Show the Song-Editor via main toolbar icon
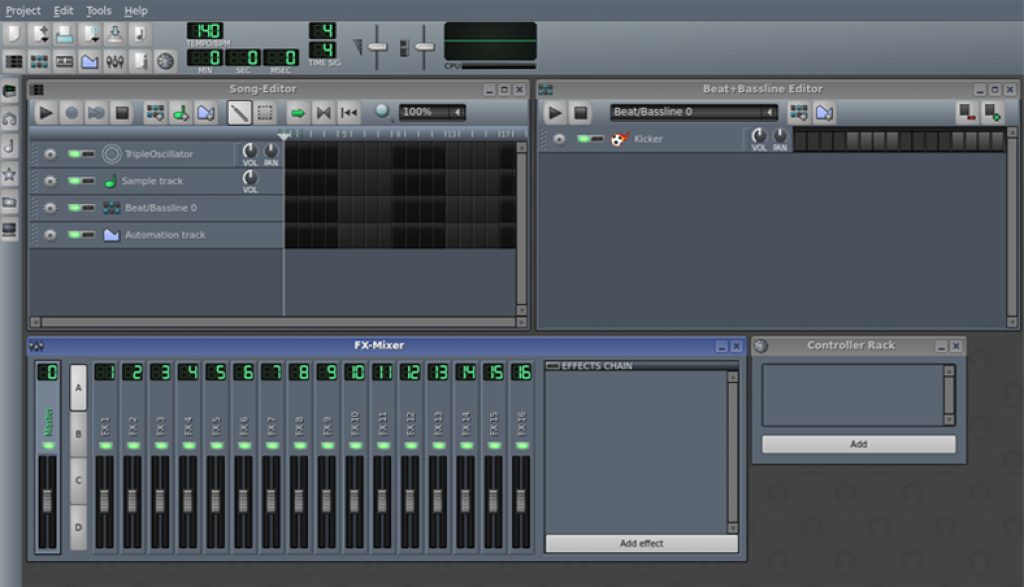Image resolution: width=1024 pixels, height=587 pixels. (x=14, y=61)
